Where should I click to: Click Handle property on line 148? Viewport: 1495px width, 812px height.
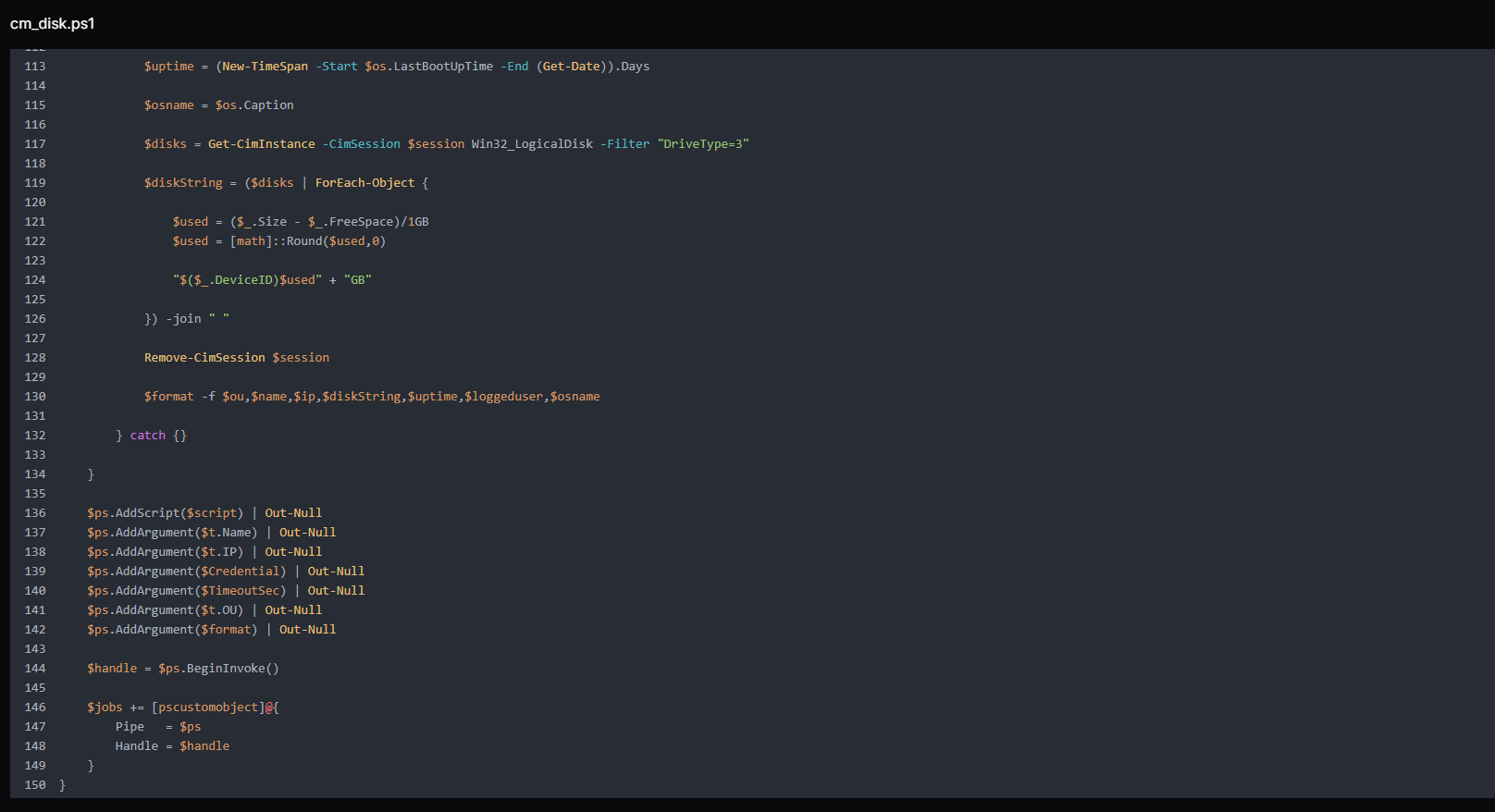[137, 746]
